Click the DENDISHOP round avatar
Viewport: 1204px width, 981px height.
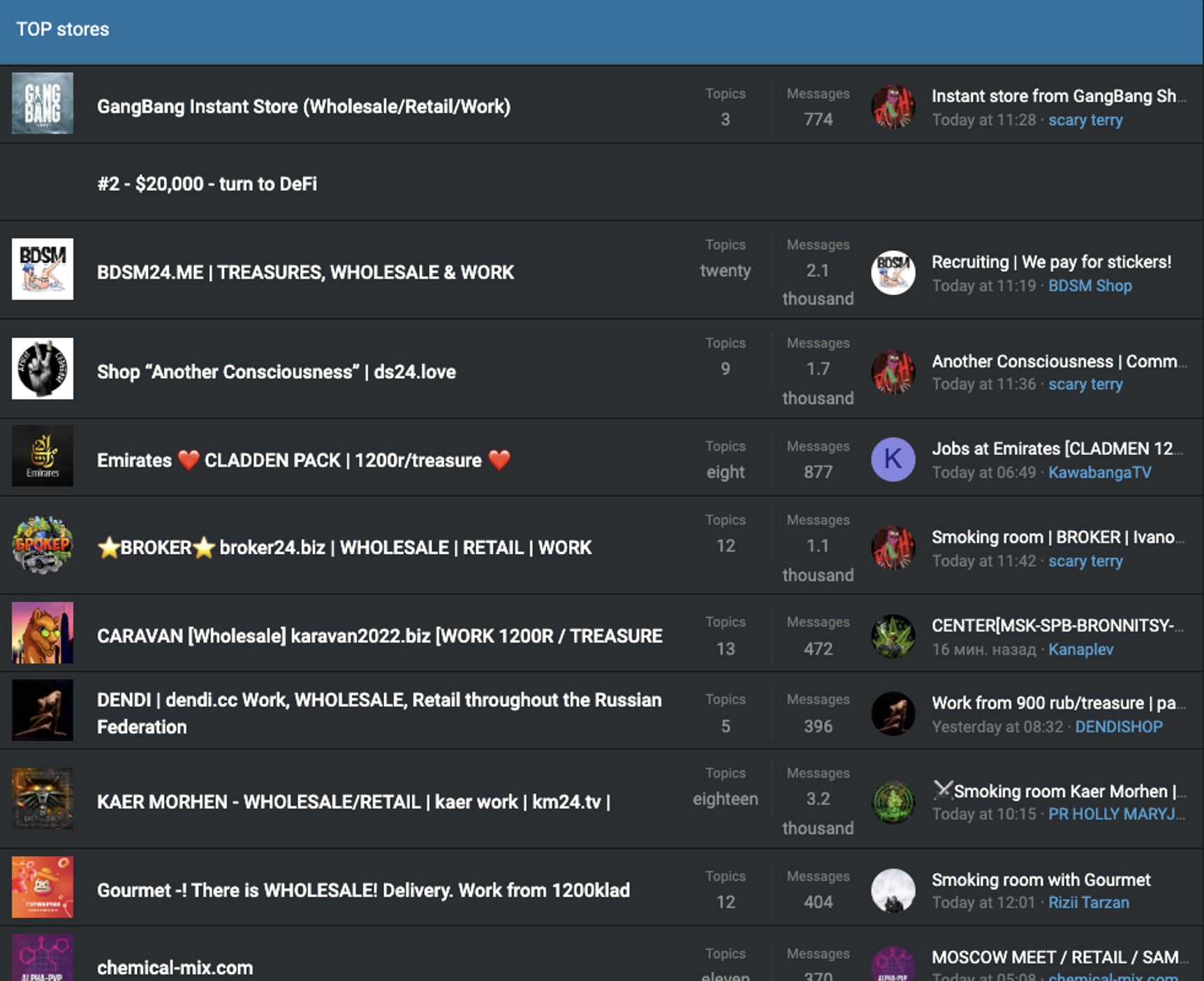coord(893,713)
